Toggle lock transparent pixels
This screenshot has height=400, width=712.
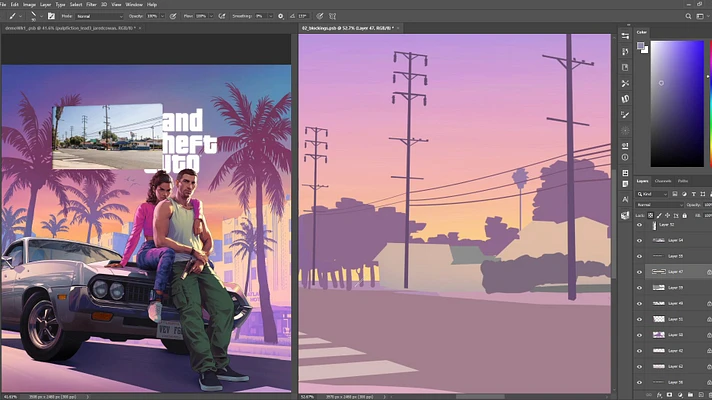(650, 216)
